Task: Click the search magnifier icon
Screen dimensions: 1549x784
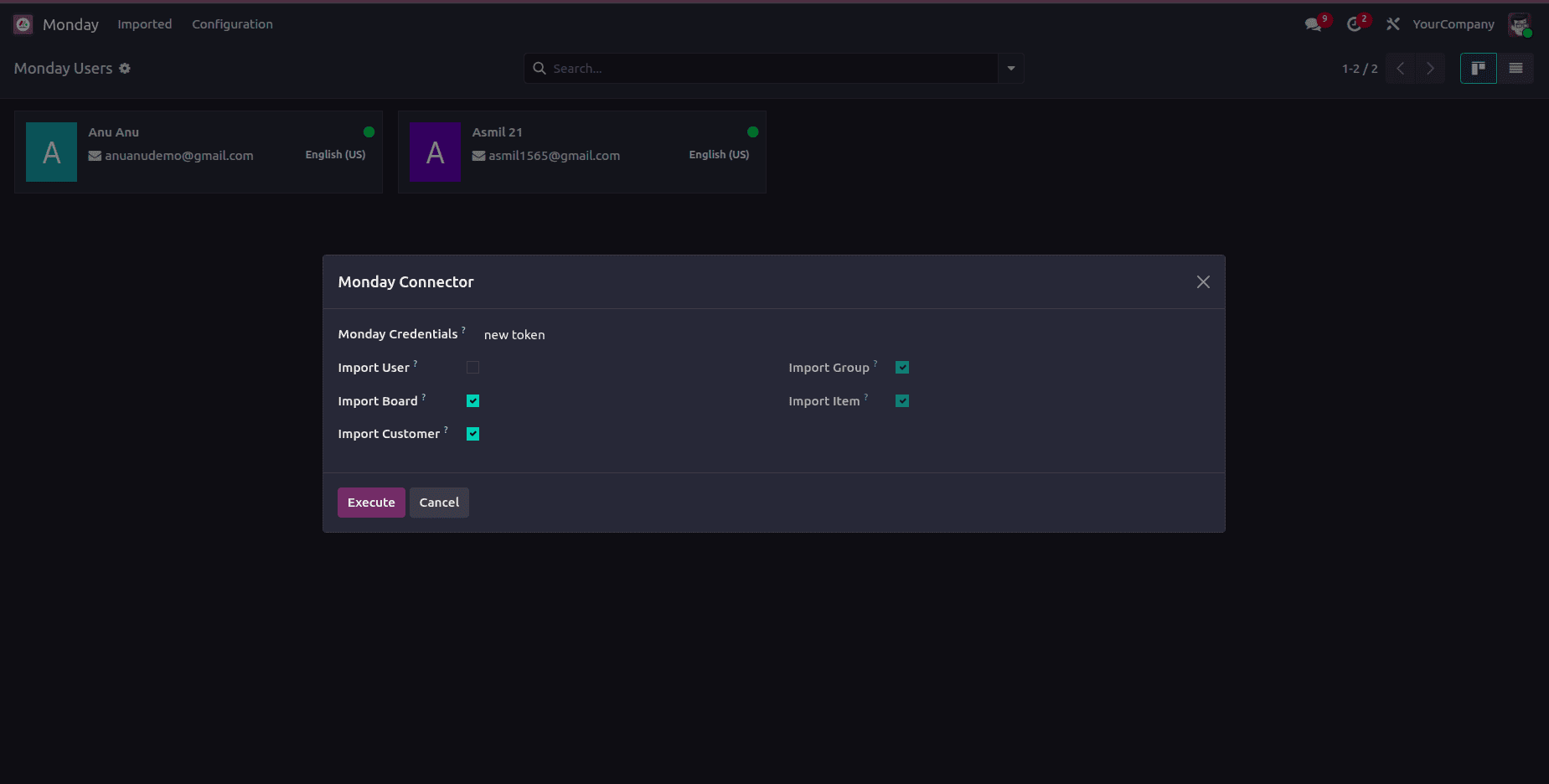Action: coord(540,69)
